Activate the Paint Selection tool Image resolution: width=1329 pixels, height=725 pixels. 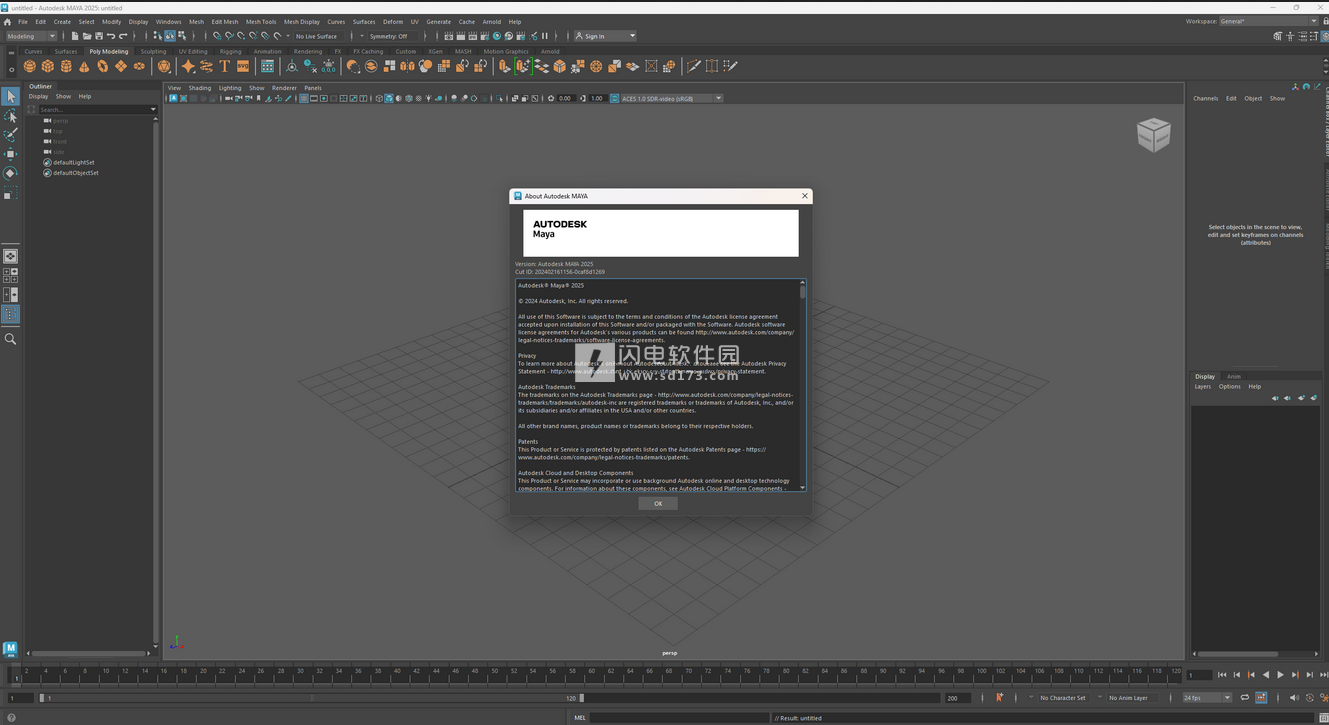tap(10, 135)
